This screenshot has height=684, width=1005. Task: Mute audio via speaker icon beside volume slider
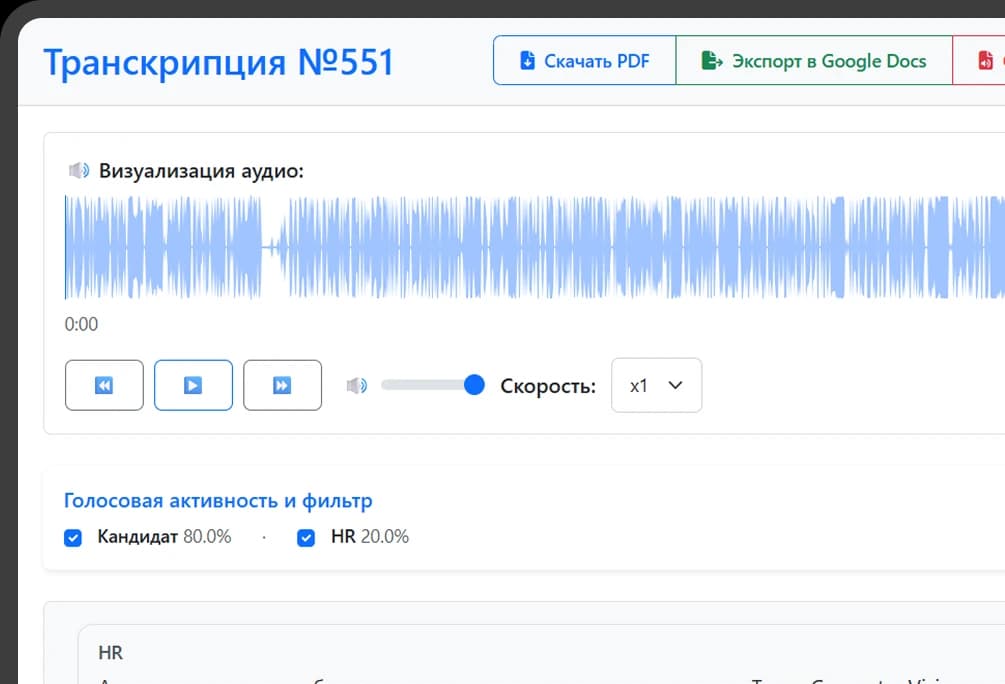pos(356,386)
